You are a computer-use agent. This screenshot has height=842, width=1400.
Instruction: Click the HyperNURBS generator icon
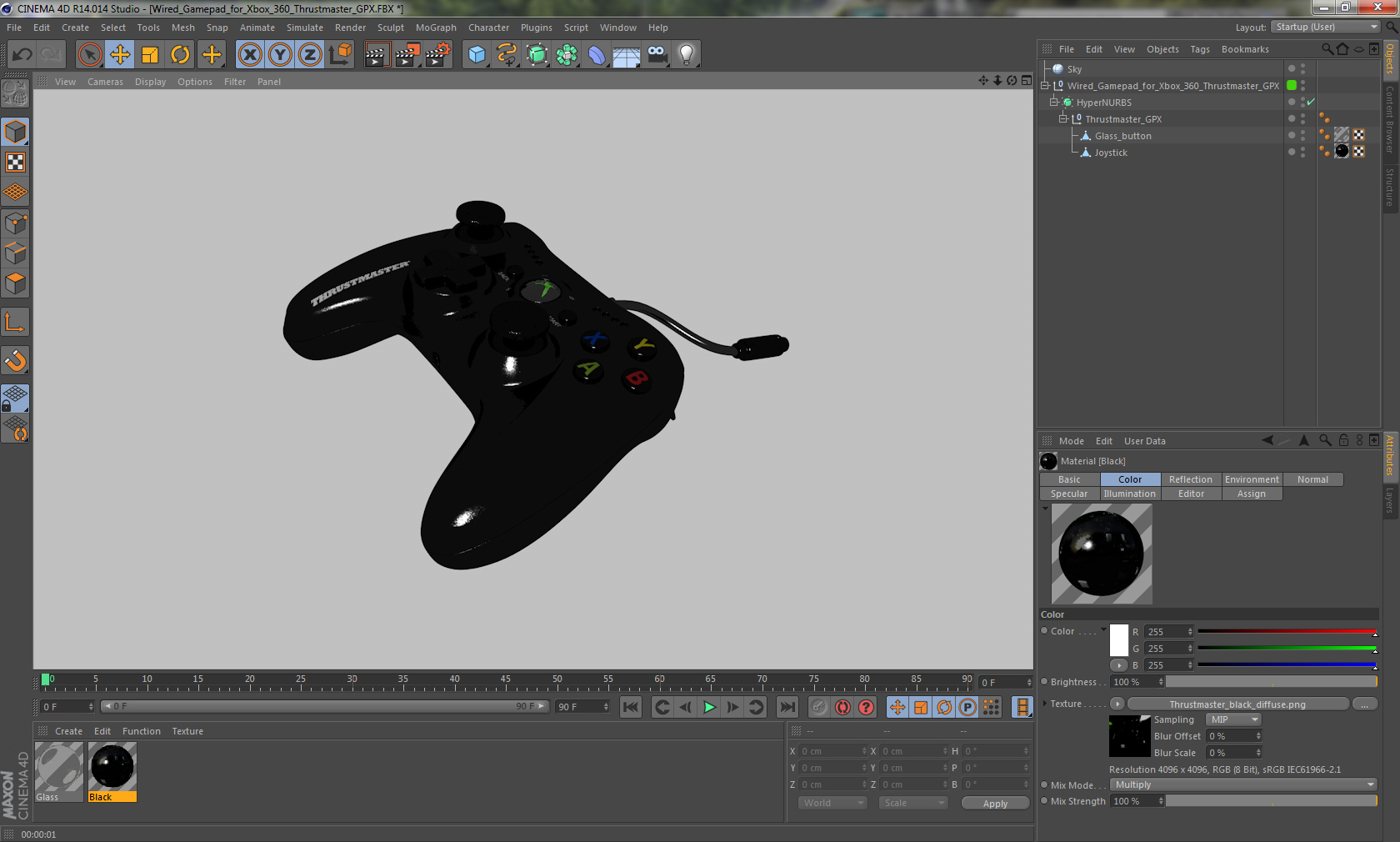[537, 55]
